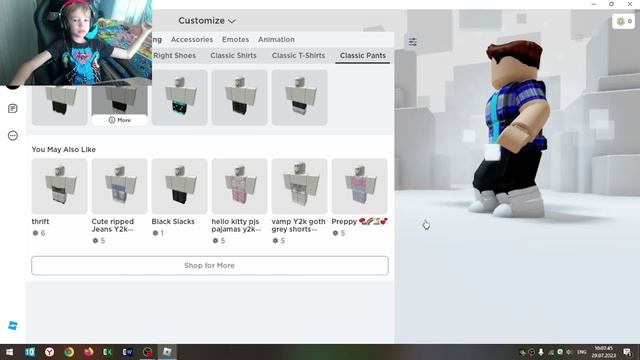The width and height of the screenshot is (640, 360).
Task: Select the teal-trimmed pants thumbnail
Action: tap(180, 97)
